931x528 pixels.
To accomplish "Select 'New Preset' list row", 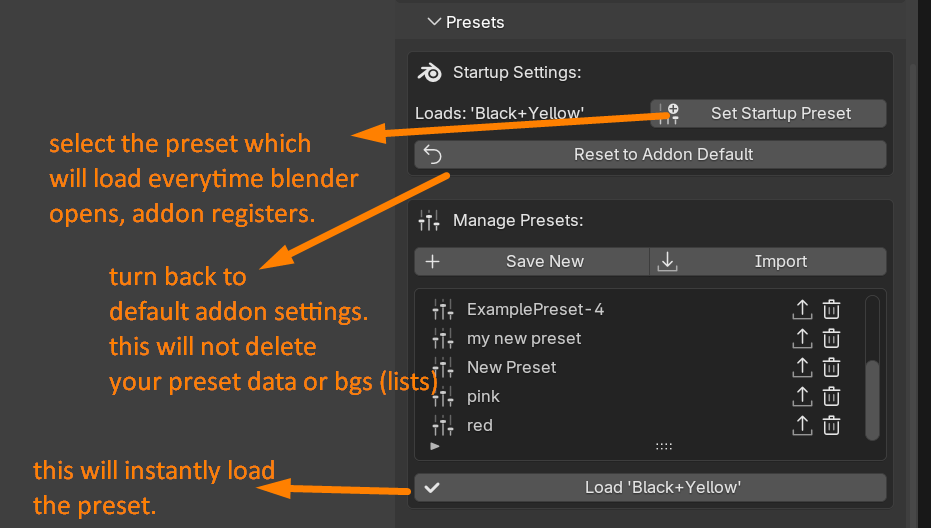I will pos(638,368).
